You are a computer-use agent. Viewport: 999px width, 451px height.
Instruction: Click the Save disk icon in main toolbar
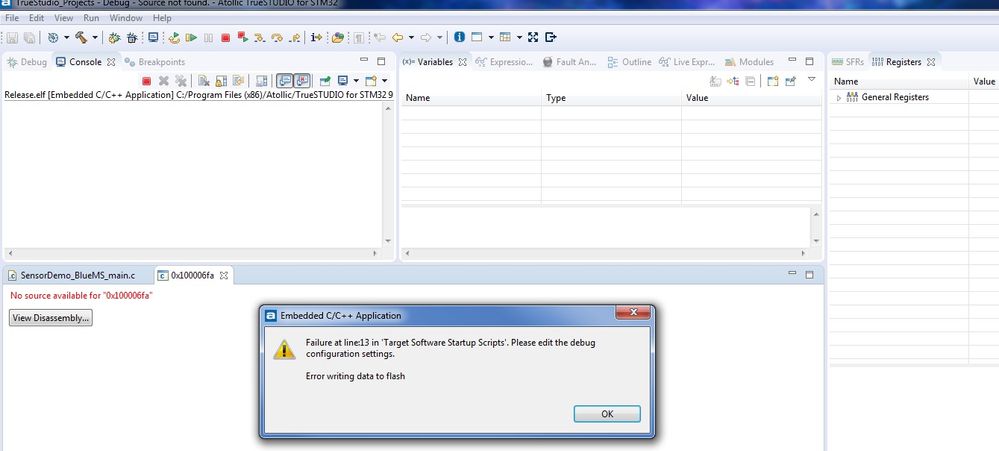[13, 38]
